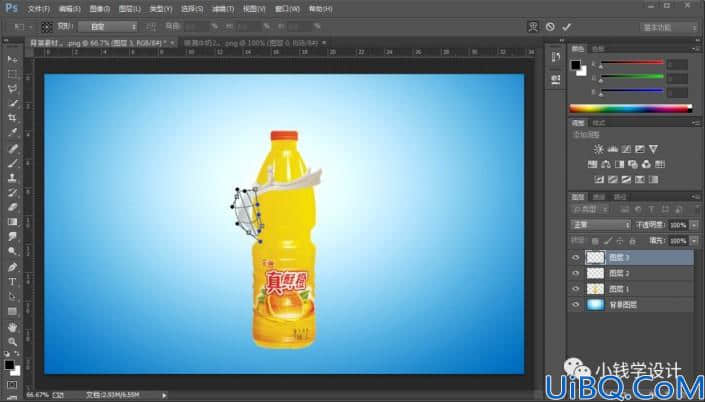The image size is (705, 402).
Task: Add a Curves adjustment
Action: pos(626,149)
